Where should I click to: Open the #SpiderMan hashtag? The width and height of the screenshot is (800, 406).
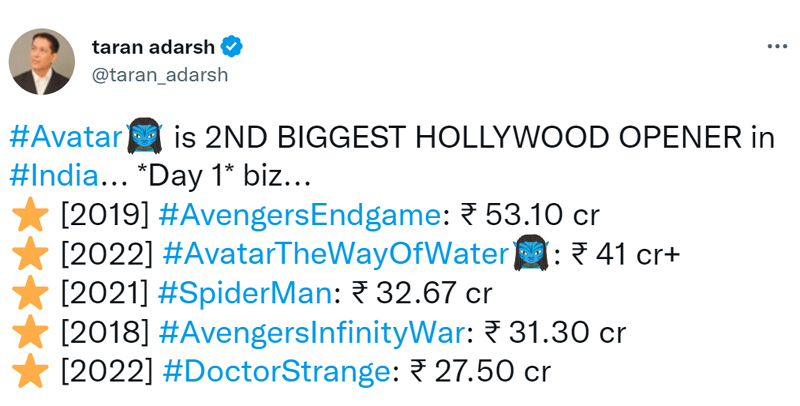click(x=245, y=294)
